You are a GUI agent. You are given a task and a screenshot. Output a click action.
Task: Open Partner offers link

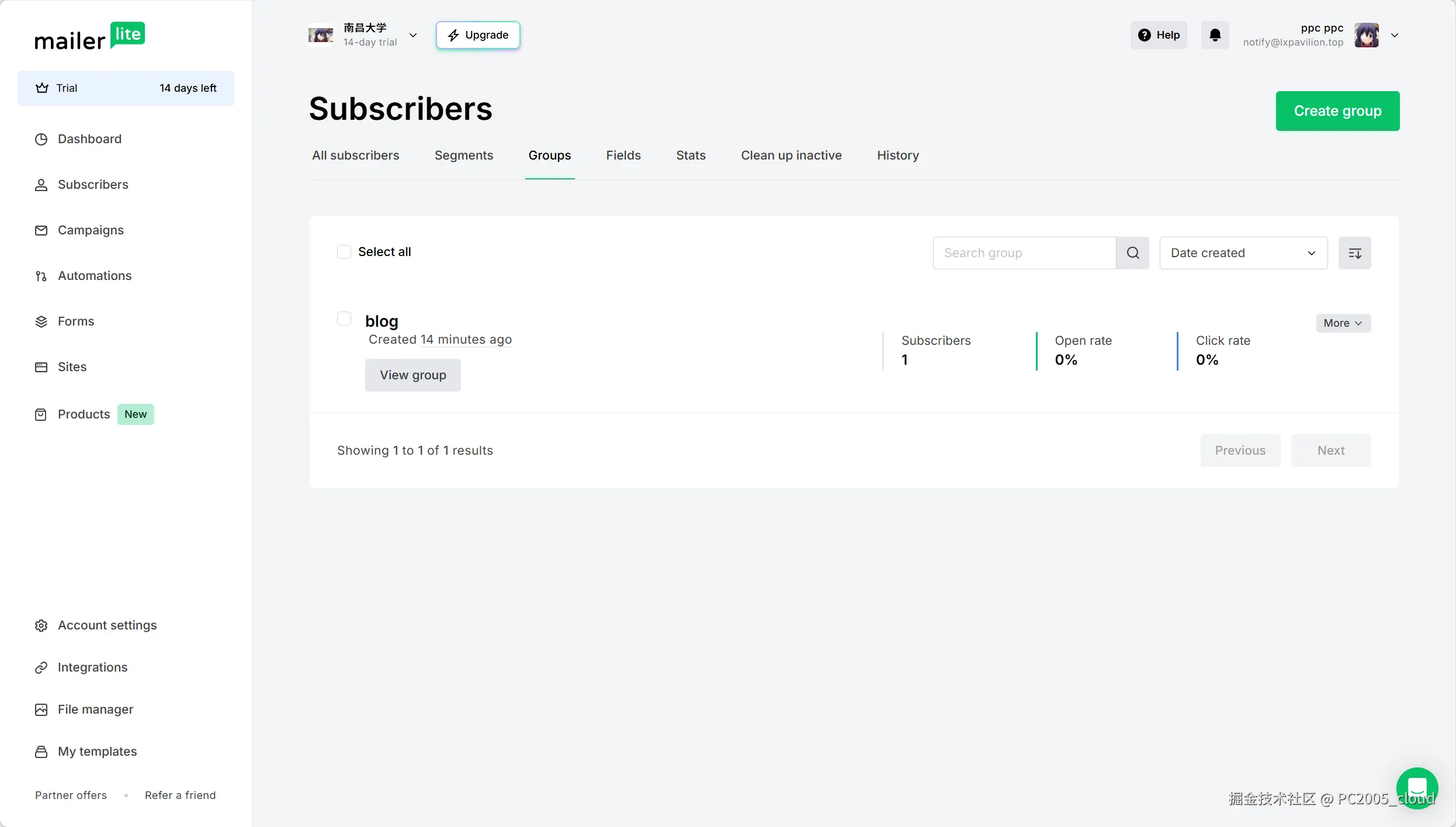coord(71,795)
